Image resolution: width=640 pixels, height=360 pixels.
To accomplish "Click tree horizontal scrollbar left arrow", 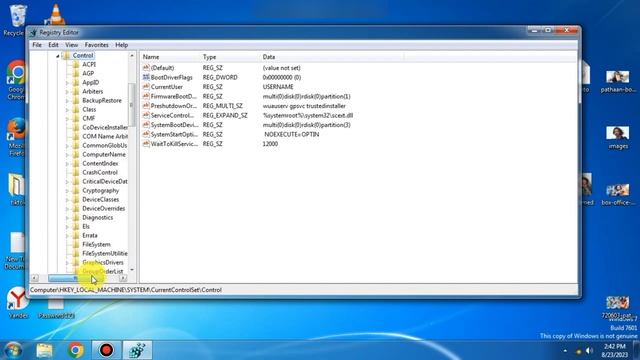I will [x=35, y=278].
